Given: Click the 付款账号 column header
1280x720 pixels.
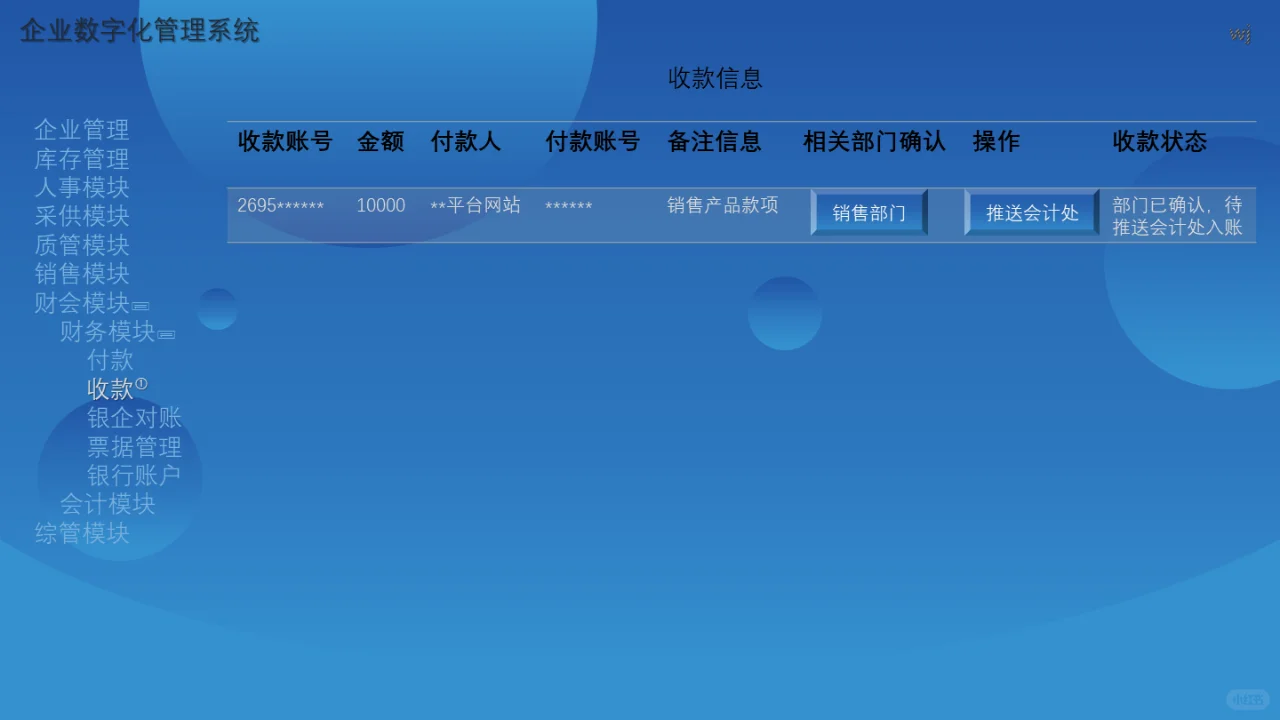Looking at the screenshot, I should (x=592, y=141).
